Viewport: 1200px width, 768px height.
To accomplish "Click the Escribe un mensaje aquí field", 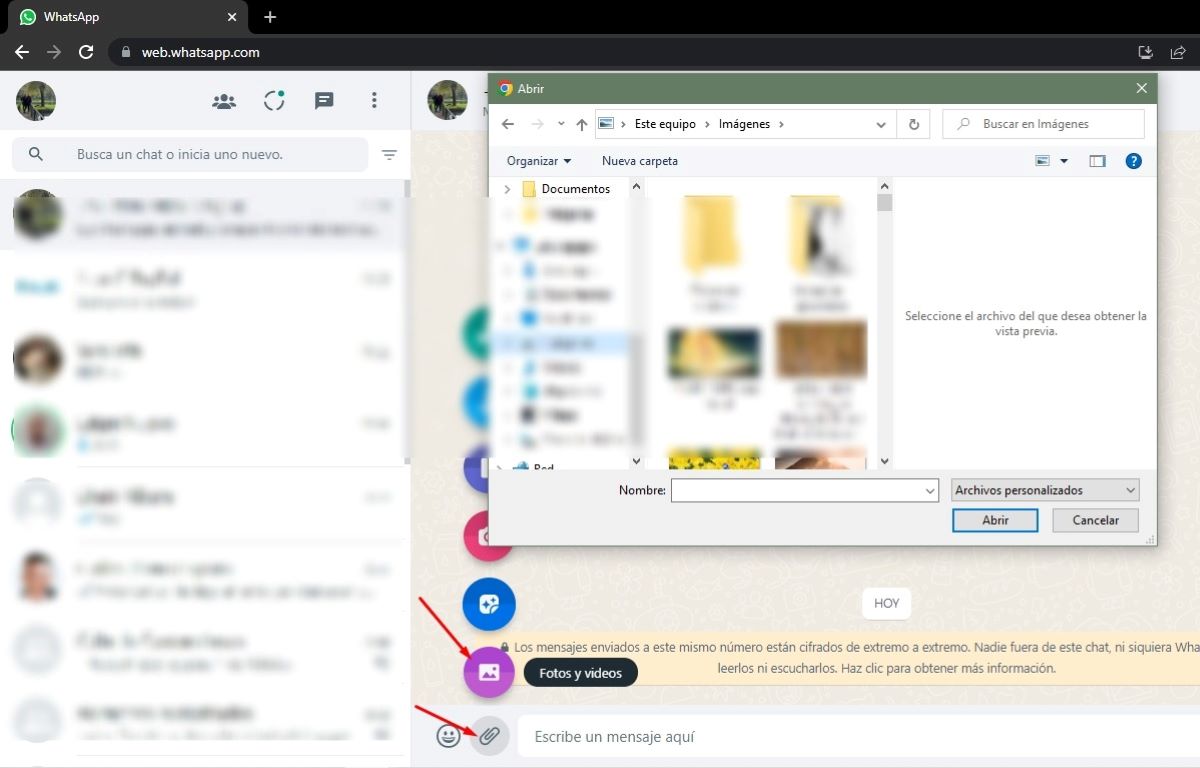I will click(x=860, y=737).
